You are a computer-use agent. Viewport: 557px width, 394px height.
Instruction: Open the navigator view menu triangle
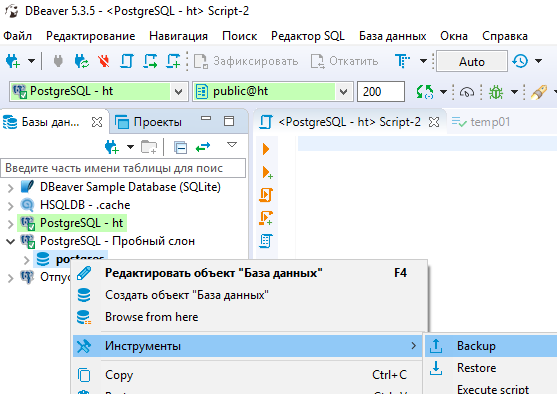point(232,145)
